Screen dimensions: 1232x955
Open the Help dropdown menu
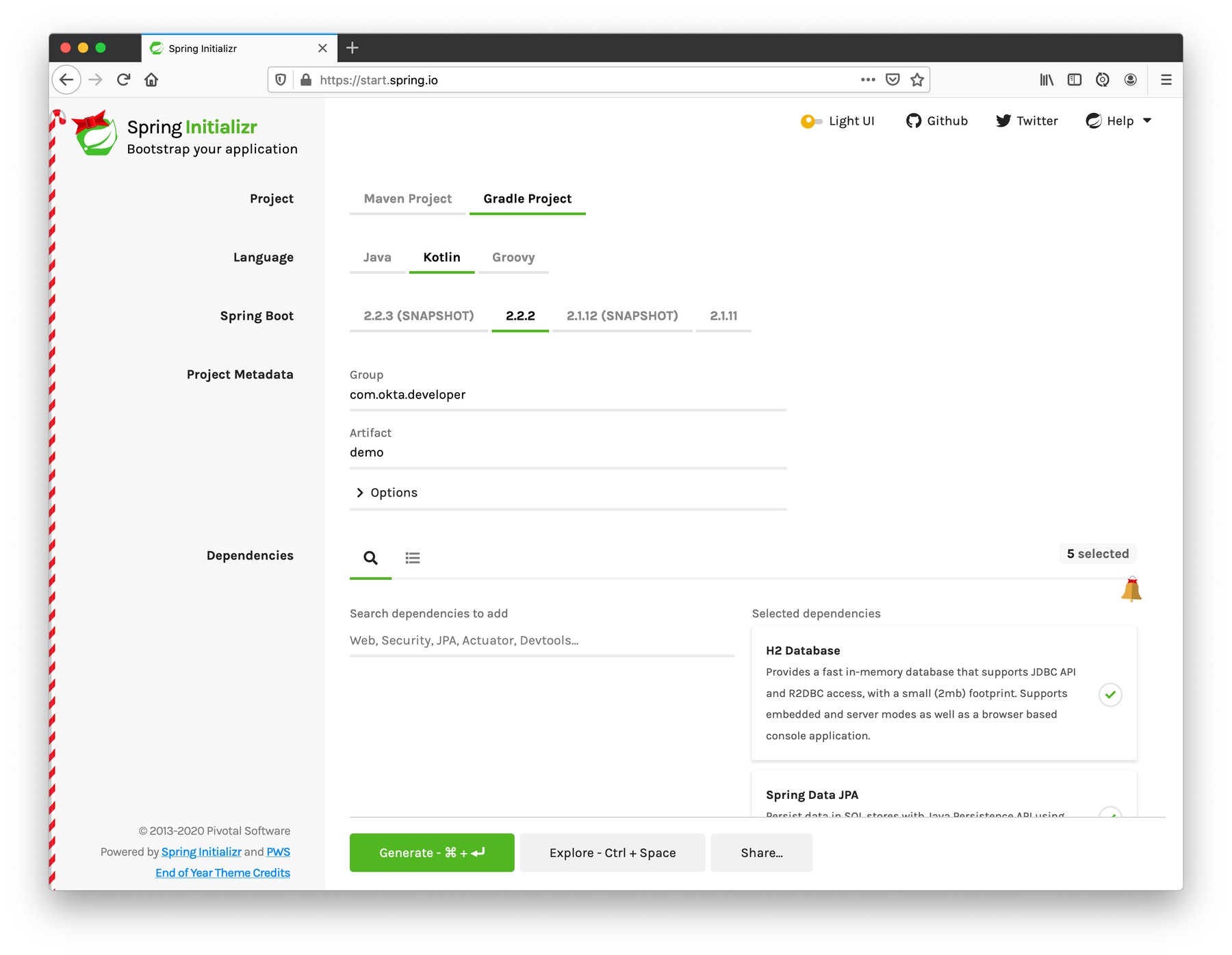1119,121
